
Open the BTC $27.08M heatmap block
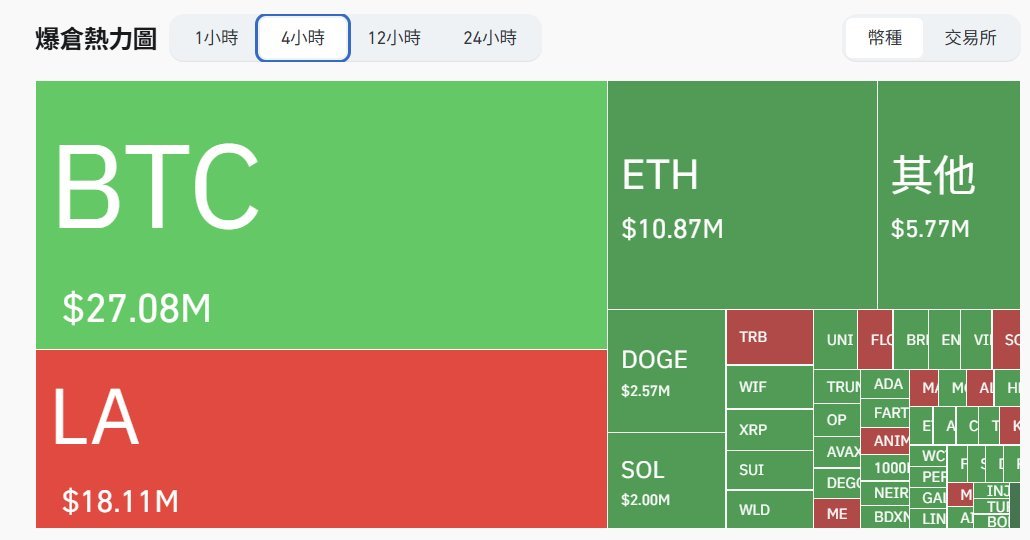coord(321,215)
